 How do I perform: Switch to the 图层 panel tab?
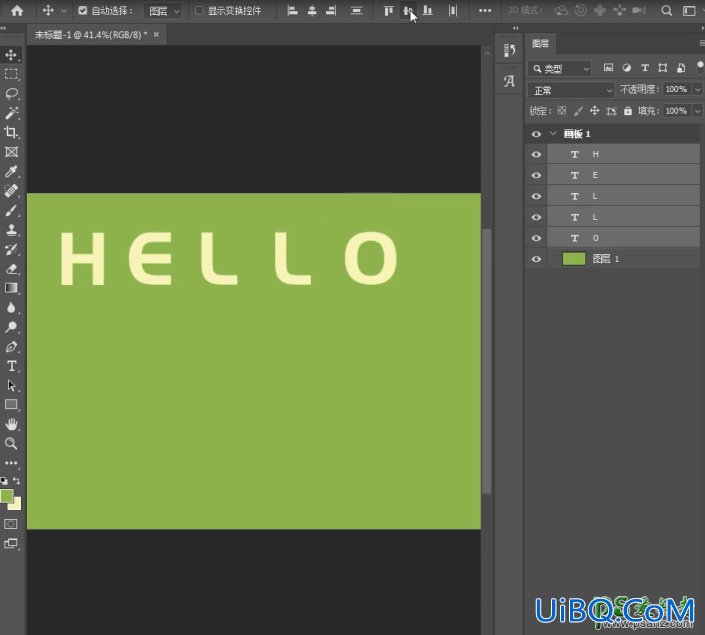pyautogui.click(x=540, y=44)
